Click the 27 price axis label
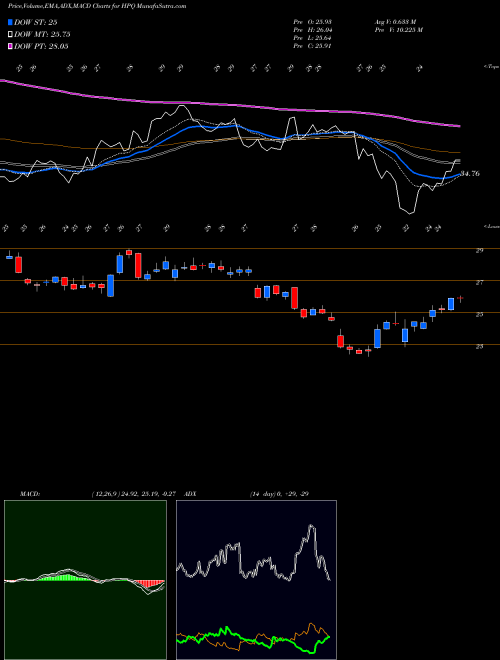 tap(479, 282)
